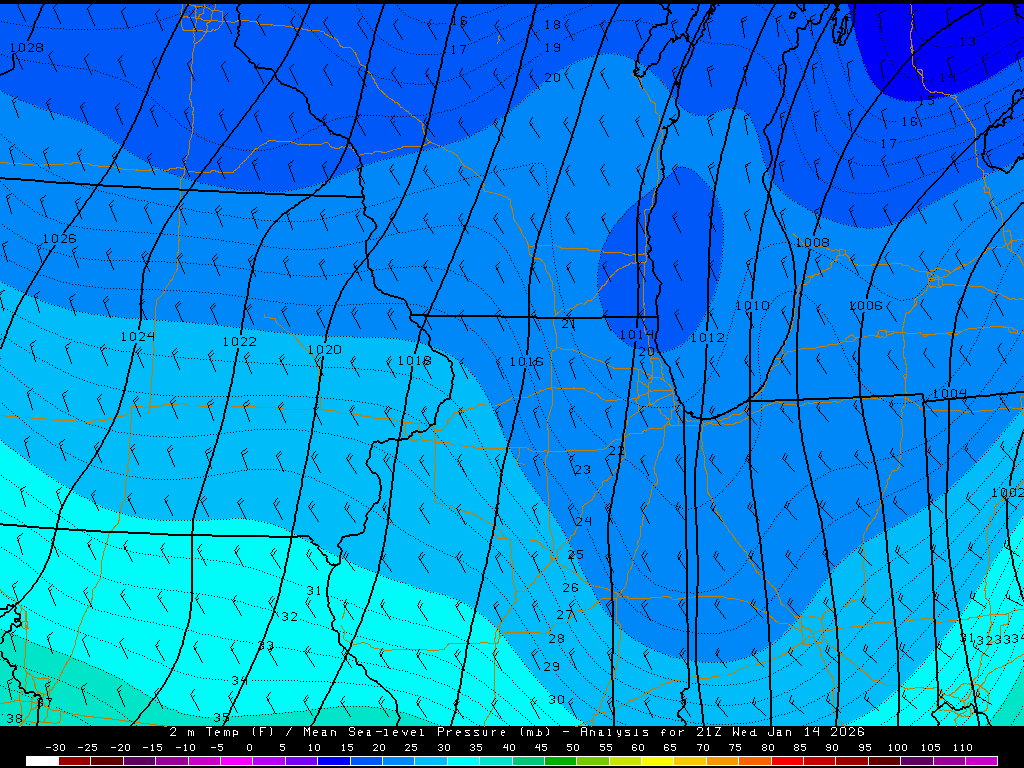Viewport: 1024px width, 768px height.
Task: Click the '2 m Temp (F)' title text
Action: click(221, 732)
